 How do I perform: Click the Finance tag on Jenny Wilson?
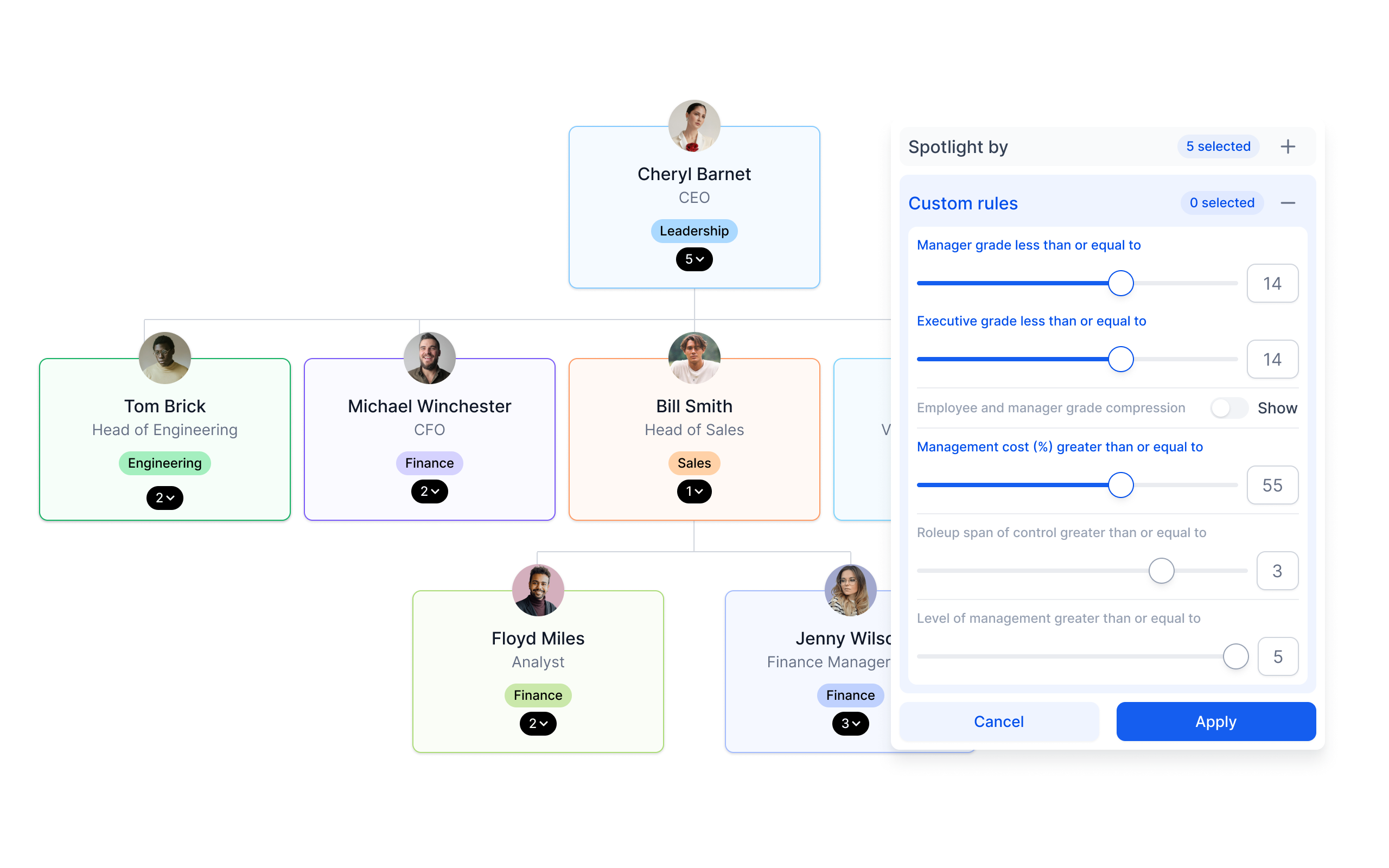pyautogui.click(x=849, y=694)
